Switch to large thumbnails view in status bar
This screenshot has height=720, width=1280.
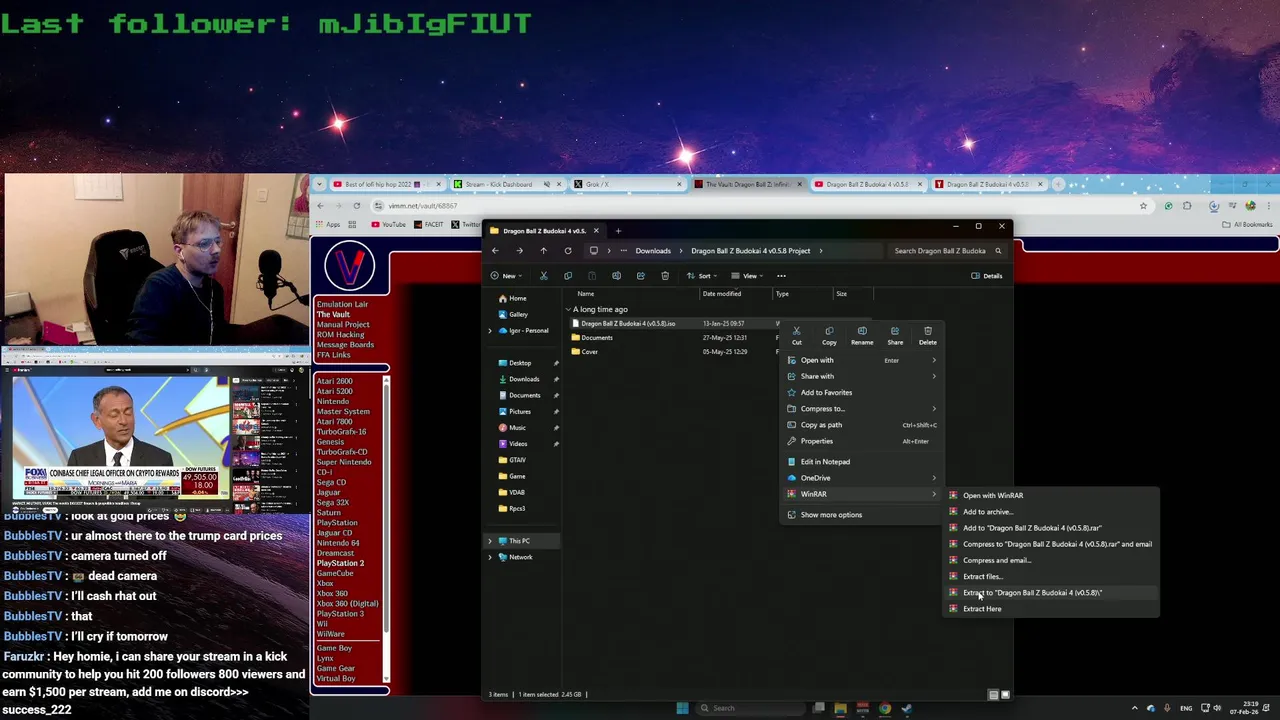click(x=1005, y=694)
